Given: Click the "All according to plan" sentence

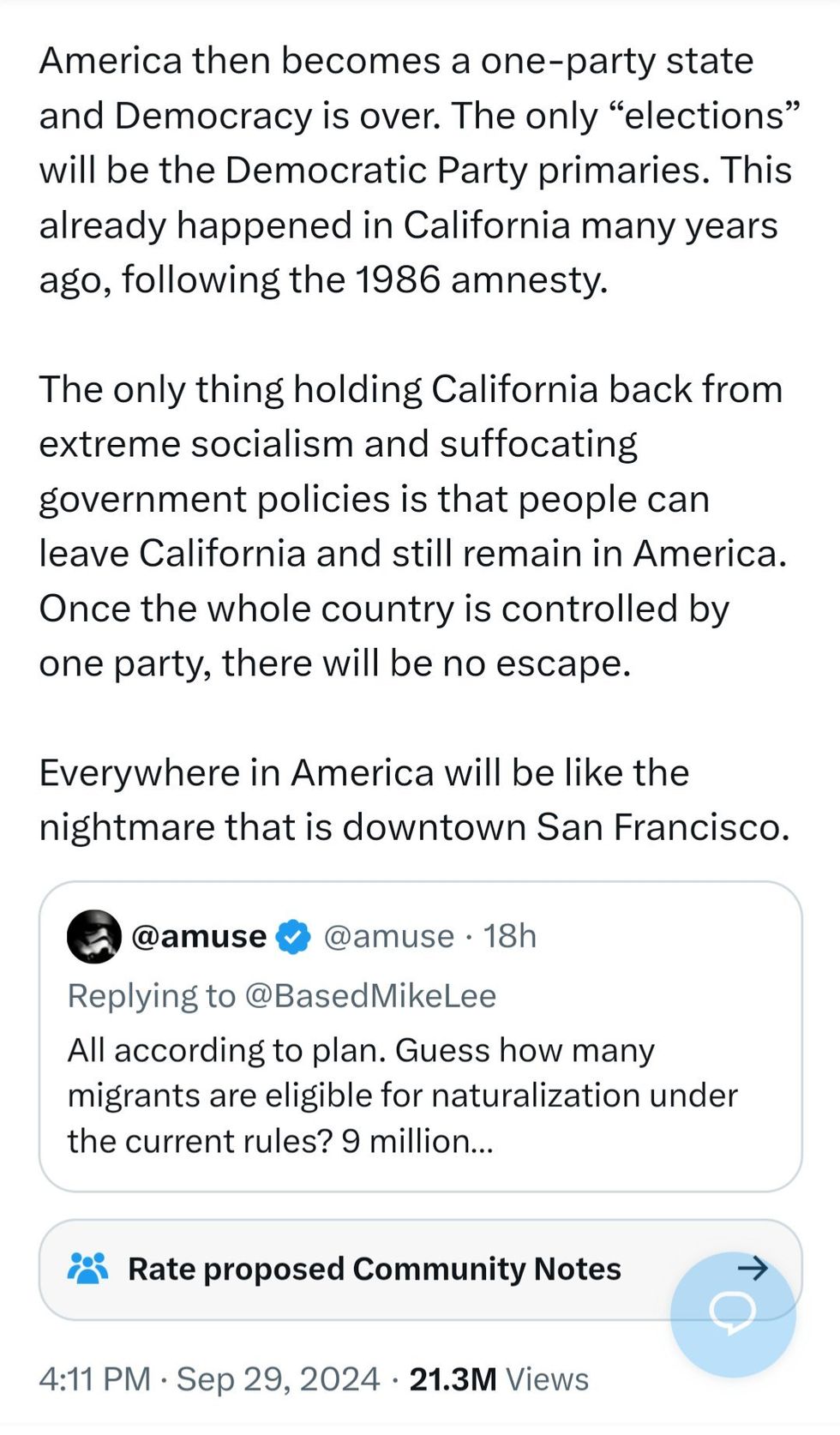Looking at the screenshot, I should (226, 1050).
